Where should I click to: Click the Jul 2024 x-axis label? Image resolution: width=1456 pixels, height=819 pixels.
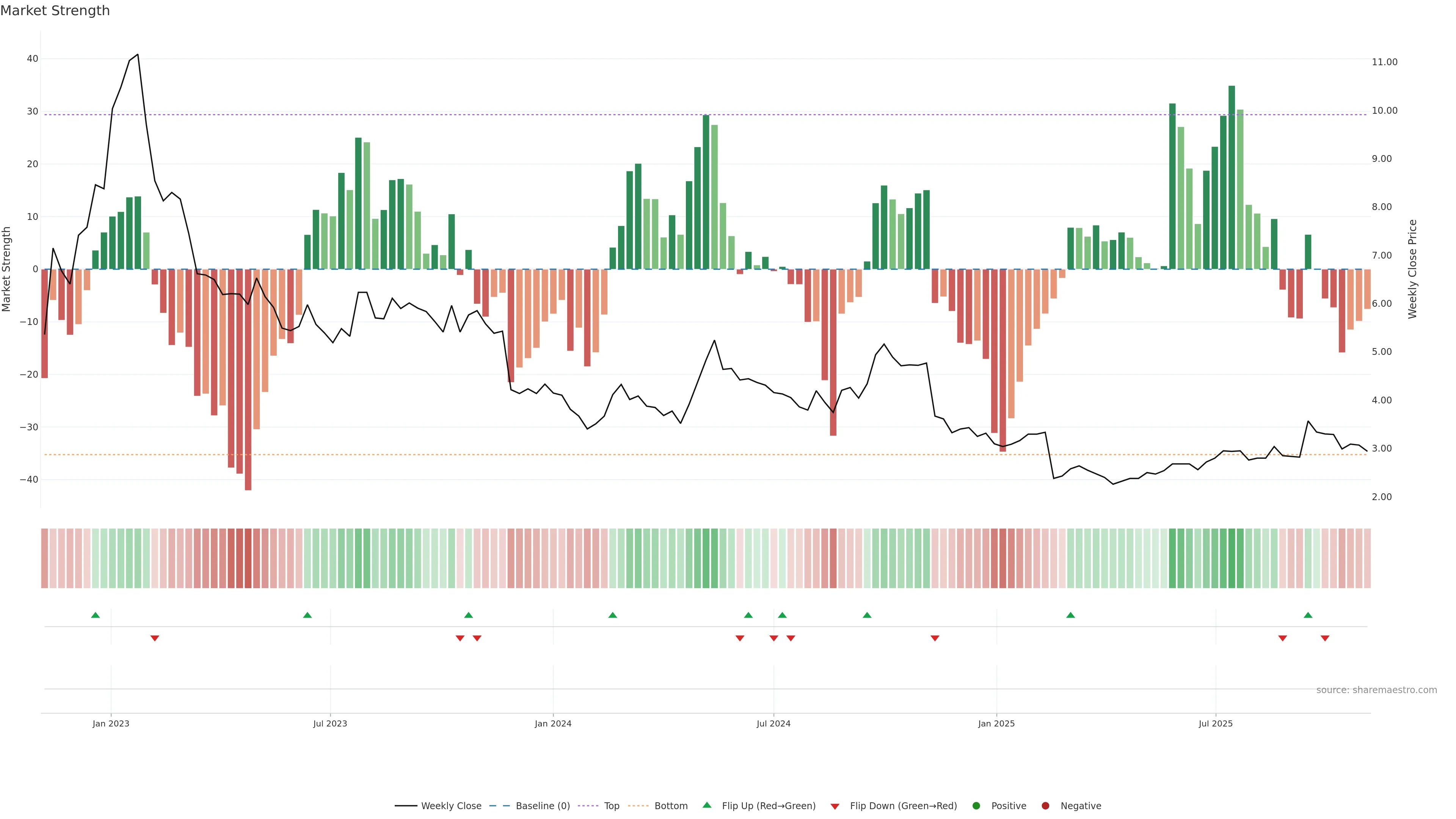[773, 723]
